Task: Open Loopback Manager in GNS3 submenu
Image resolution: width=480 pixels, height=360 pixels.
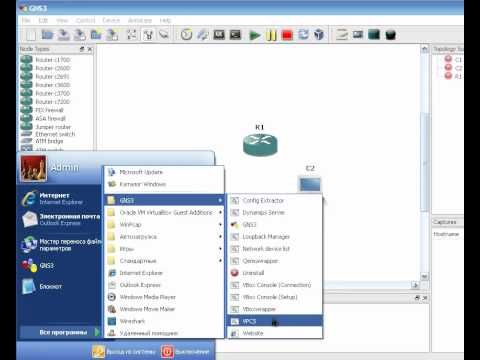Action: (275, 237)
